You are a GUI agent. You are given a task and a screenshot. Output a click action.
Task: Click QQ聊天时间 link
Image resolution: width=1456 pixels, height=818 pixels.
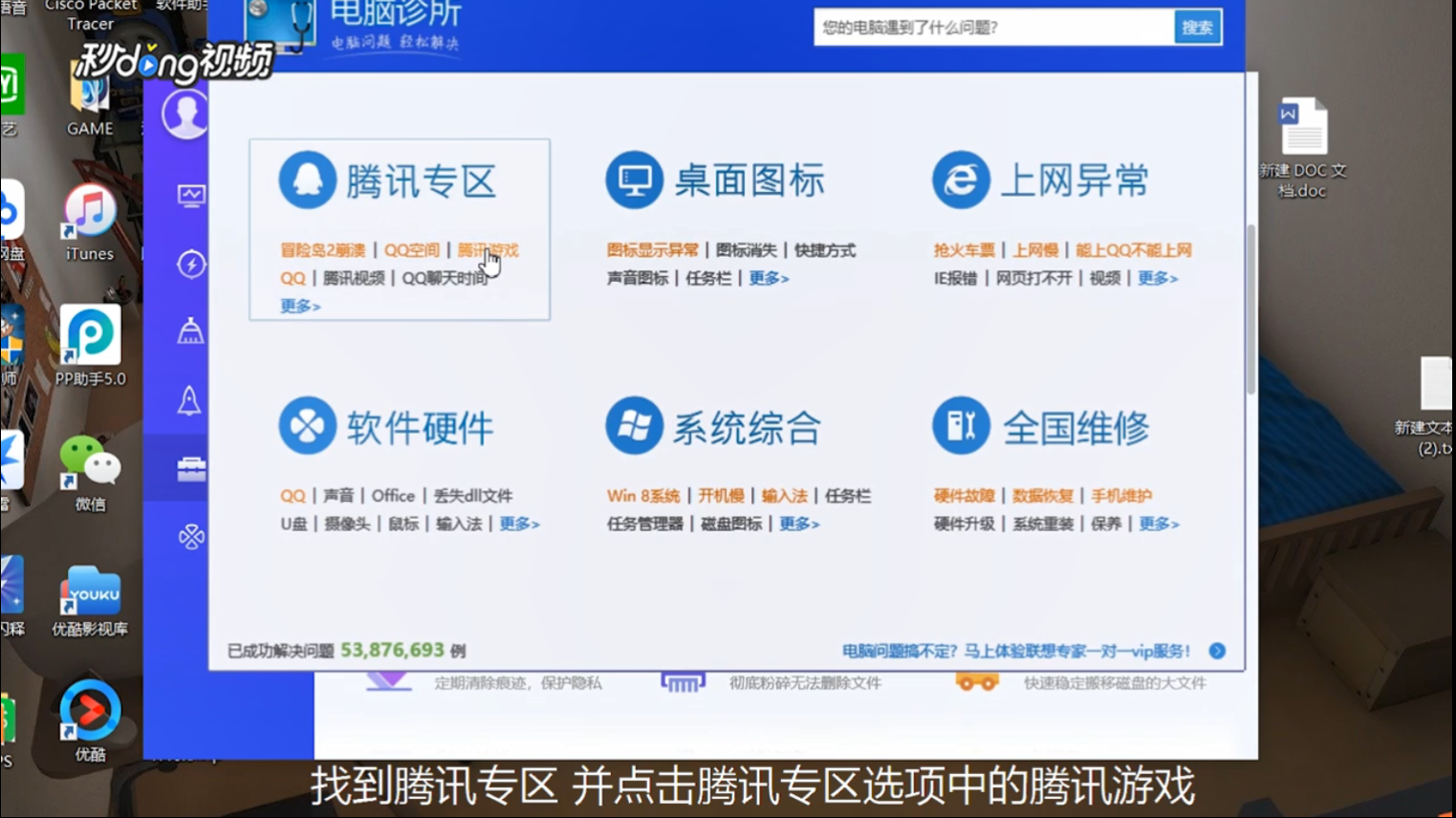coord(445,278)
